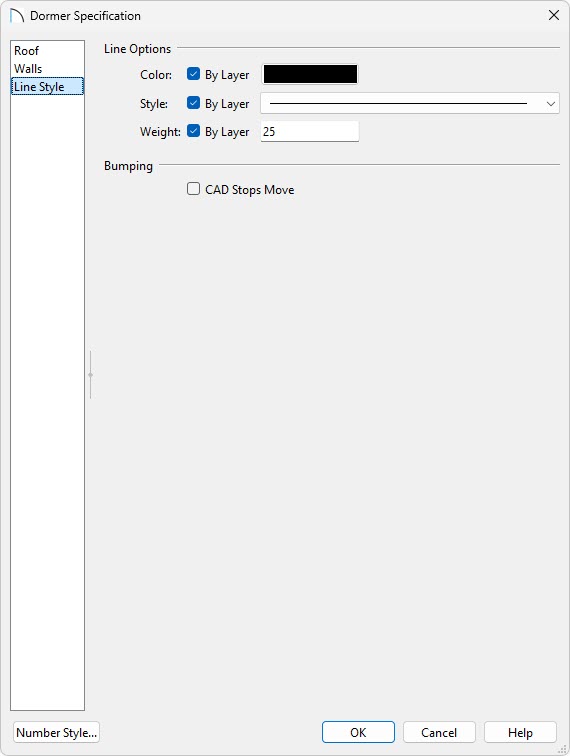Confirm with the OK button

tap(358, 732)
